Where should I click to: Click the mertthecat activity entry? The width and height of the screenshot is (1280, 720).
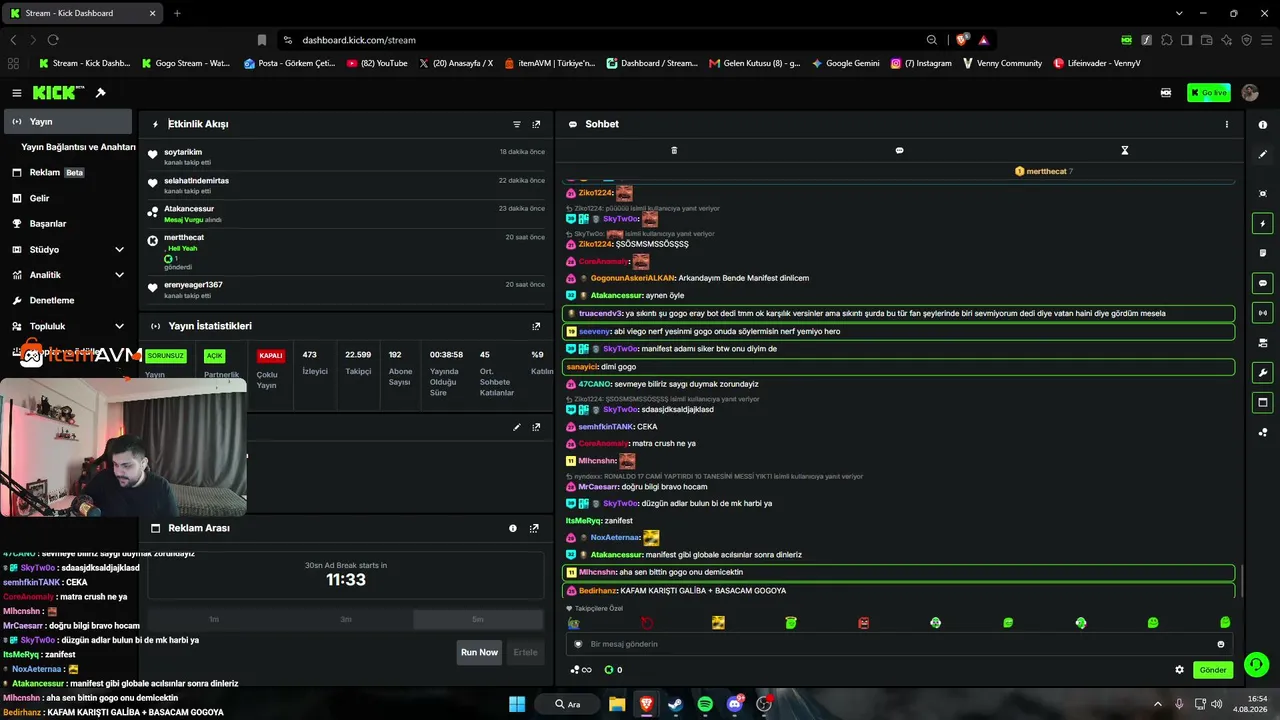[x=347, y=252]
